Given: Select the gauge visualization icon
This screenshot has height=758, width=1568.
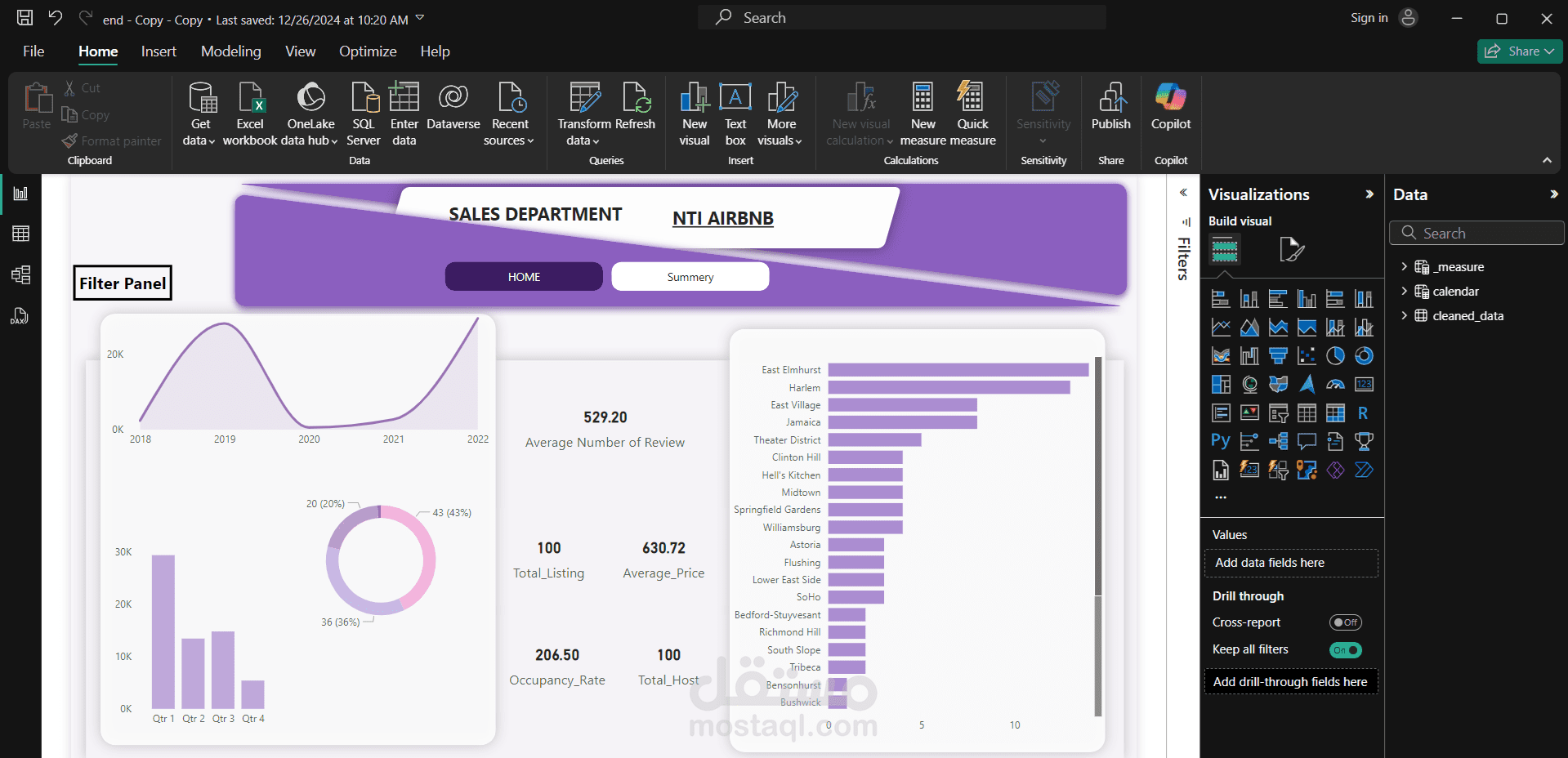Looking at the screenshot, I should pyautogui.click(x=1335, y=385).
